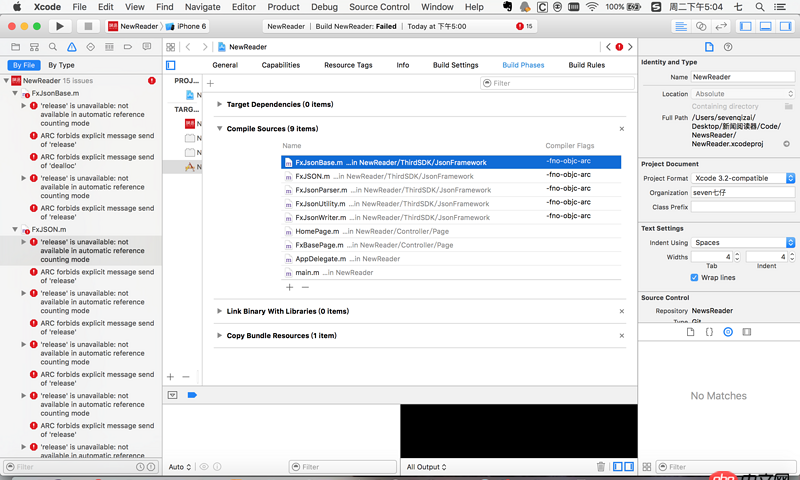Open the Symbol navigator icon

(34, 47)
